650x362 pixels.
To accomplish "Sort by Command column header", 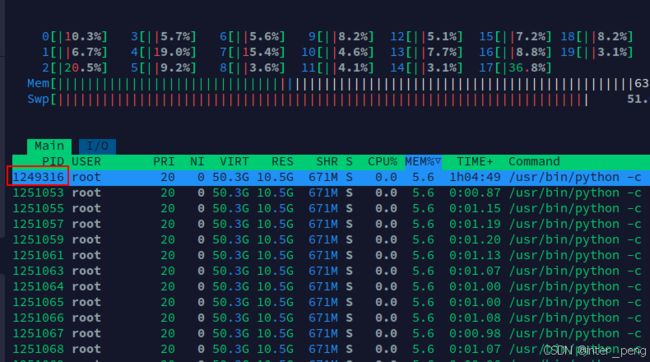I will pos(534,161).
